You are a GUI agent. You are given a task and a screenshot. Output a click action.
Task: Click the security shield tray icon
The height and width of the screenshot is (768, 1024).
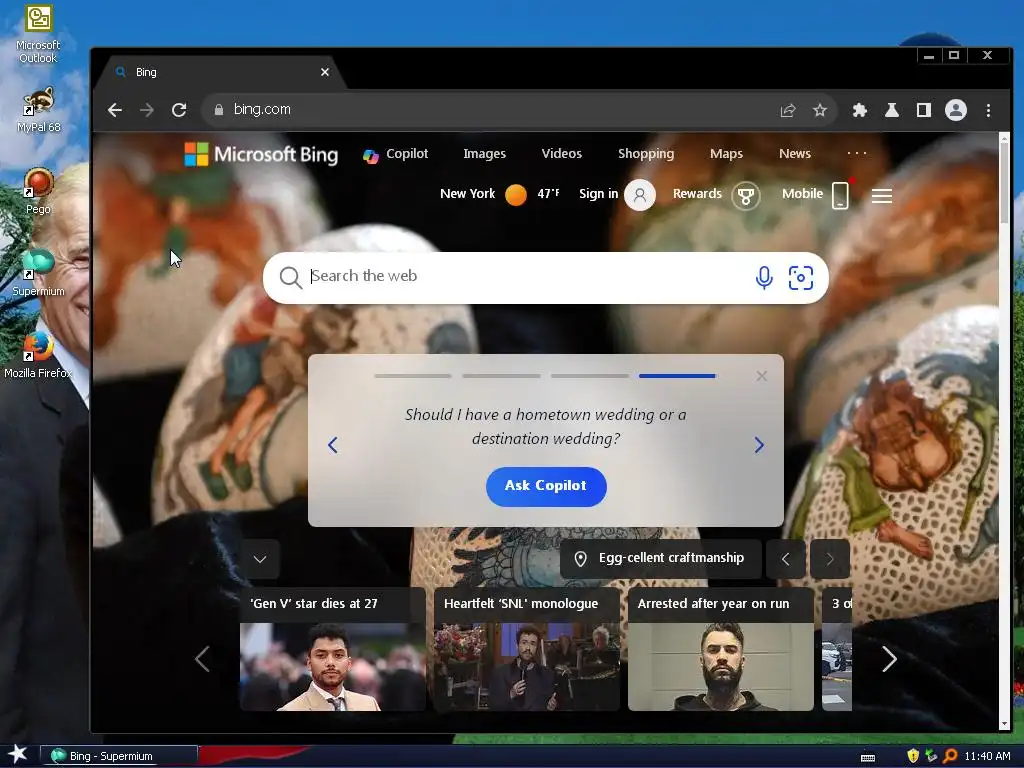(913, 756)
